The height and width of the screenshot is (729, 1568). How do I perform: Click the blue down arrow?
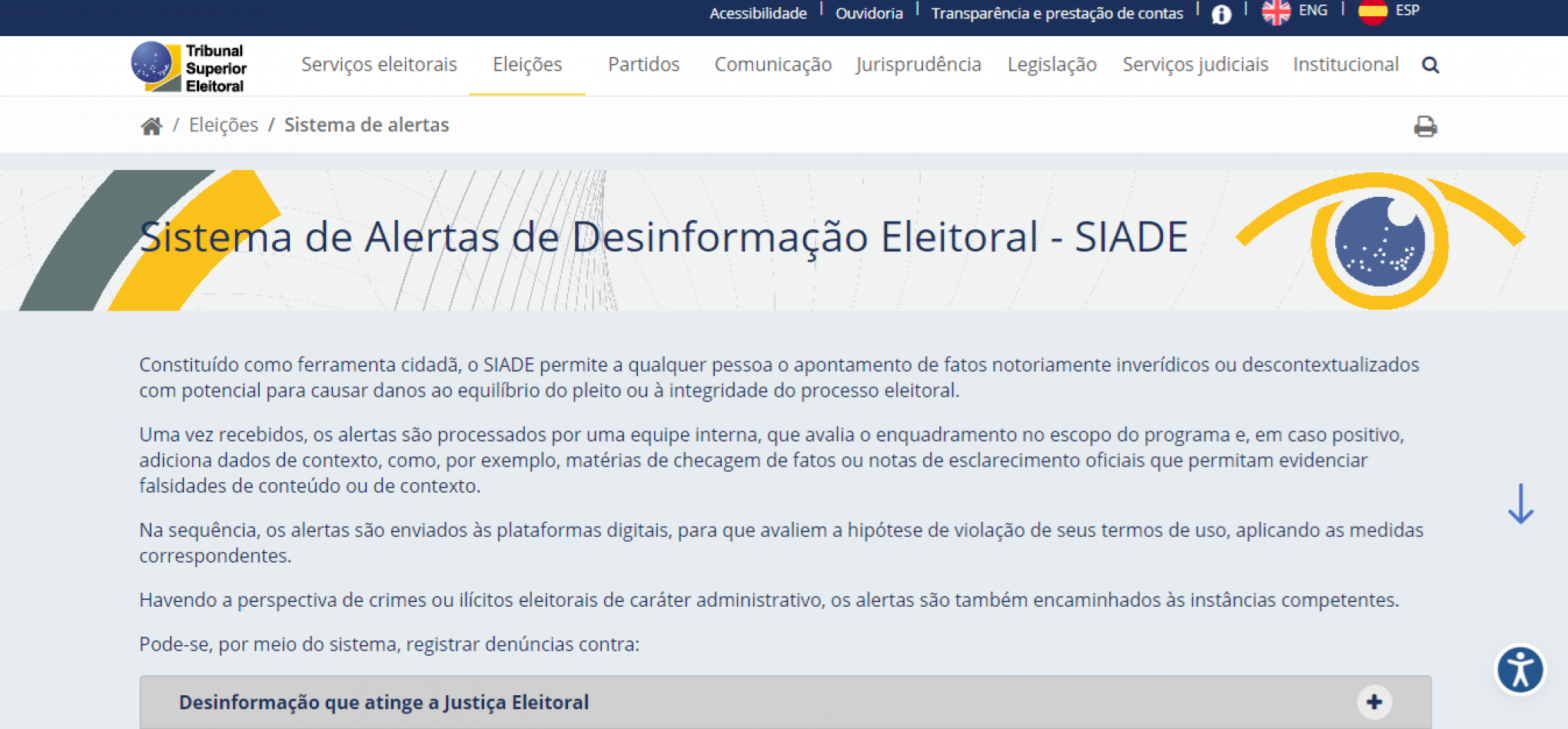coord(1520,504)
